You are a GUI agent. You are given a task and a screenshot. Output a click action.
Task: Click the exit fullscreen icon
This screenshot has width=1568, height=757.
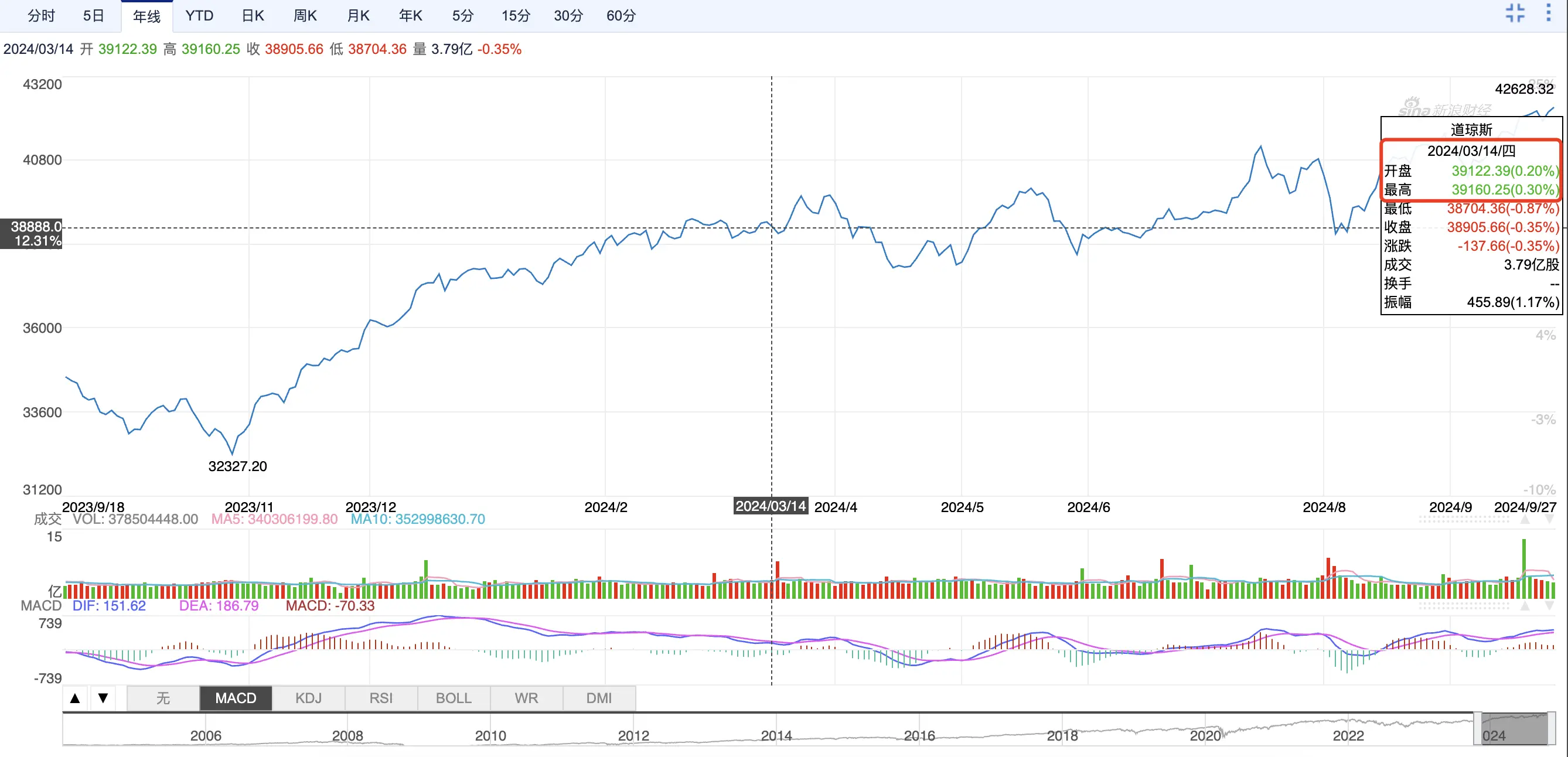pos(1515,13)
